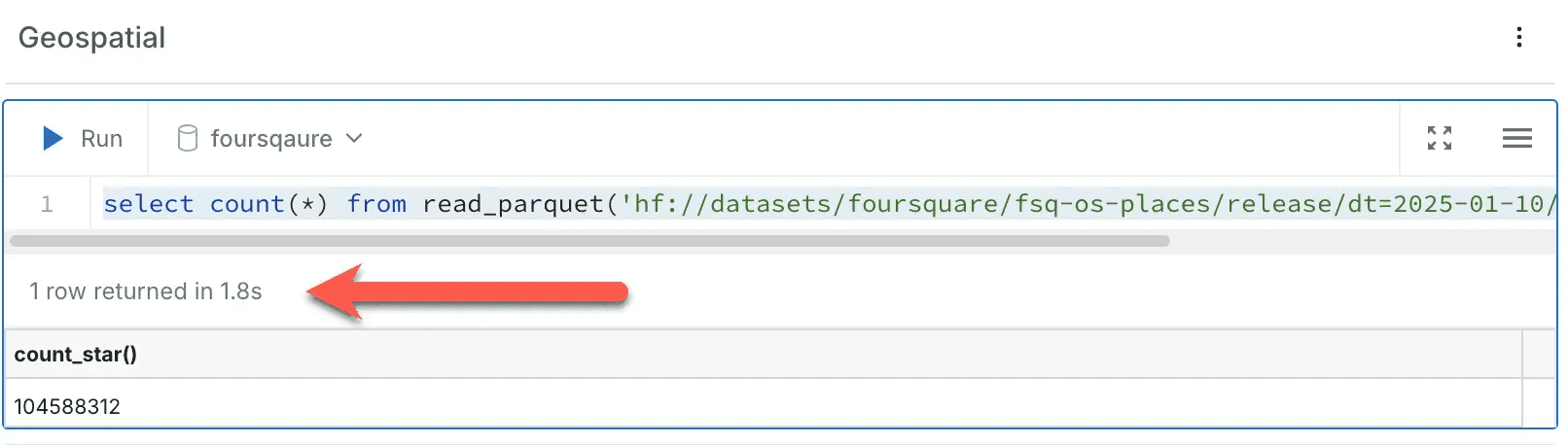Click the database cylinder icon
Viewport: 1568px width, 445px height.
[x=188, y=139]
